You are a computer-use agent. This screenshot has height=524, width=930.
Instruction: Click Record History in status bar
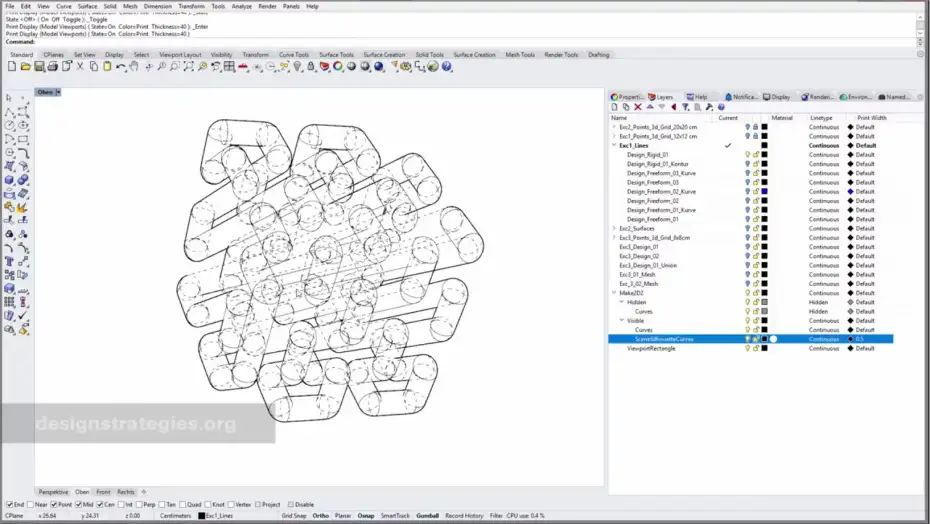click(464, 516)
